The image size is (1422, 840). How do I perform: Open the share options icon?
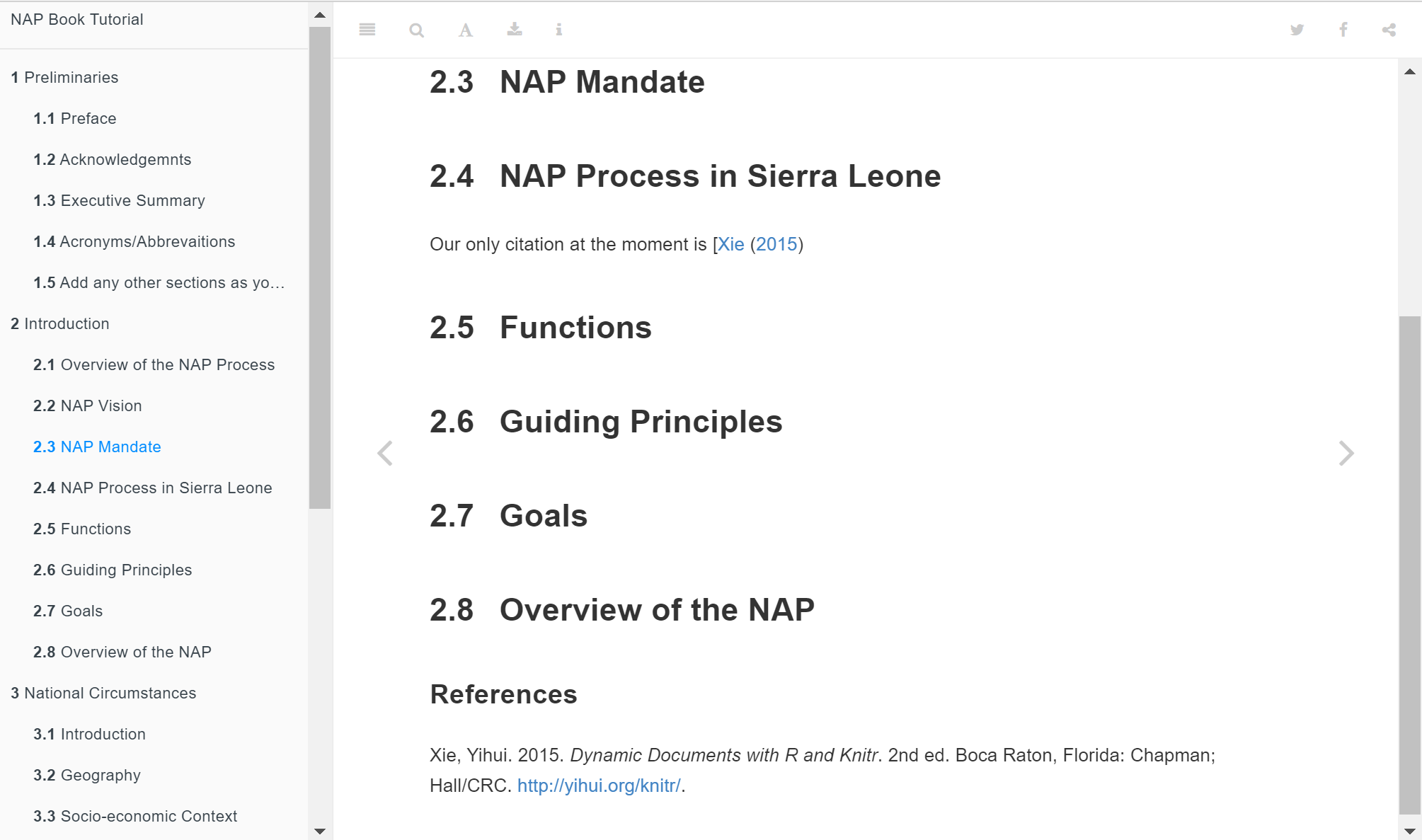point(1389,30)
